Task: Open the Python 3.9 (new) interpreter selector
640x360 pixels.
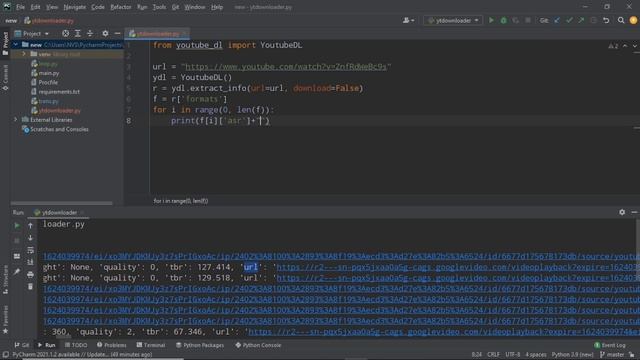Action: pyautogui.click(x=573, y=355)
